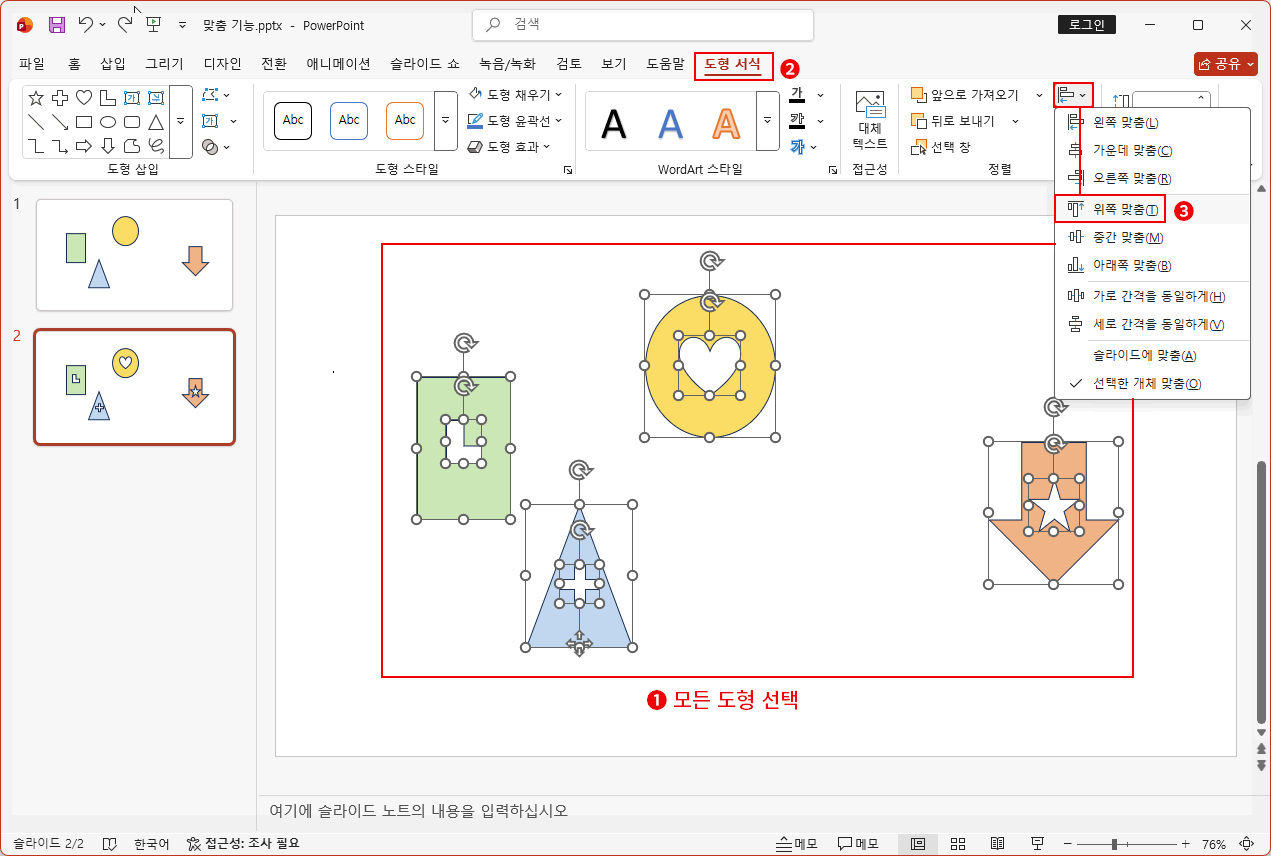Switch to the 도형 서식 ribbon tab

click(x=734, y=64)
